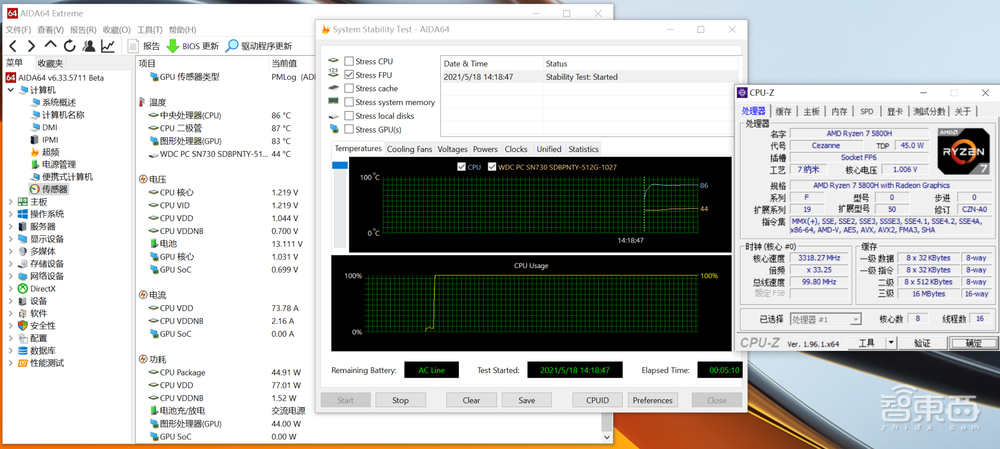The image size is (1000, 449).
Task: Stop the stability test
Action: [x=401, y=401]
